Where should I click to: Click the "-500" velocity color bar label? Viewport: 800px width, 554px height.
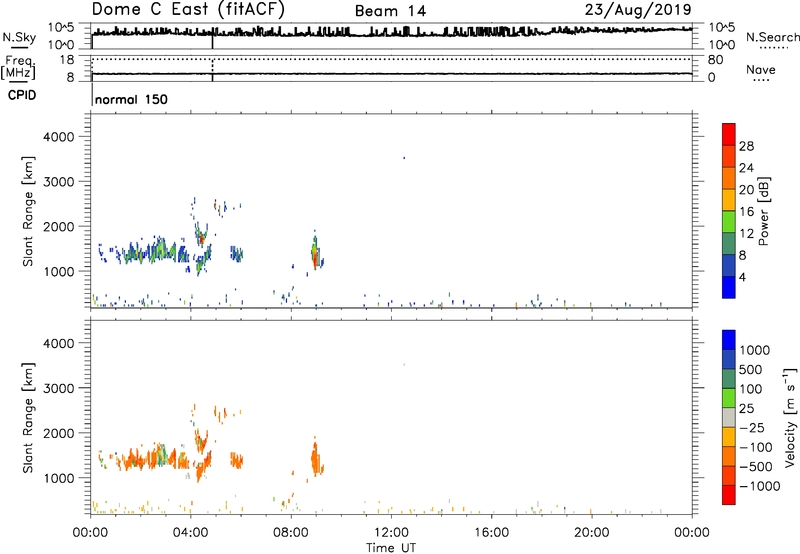click(756, 467)
